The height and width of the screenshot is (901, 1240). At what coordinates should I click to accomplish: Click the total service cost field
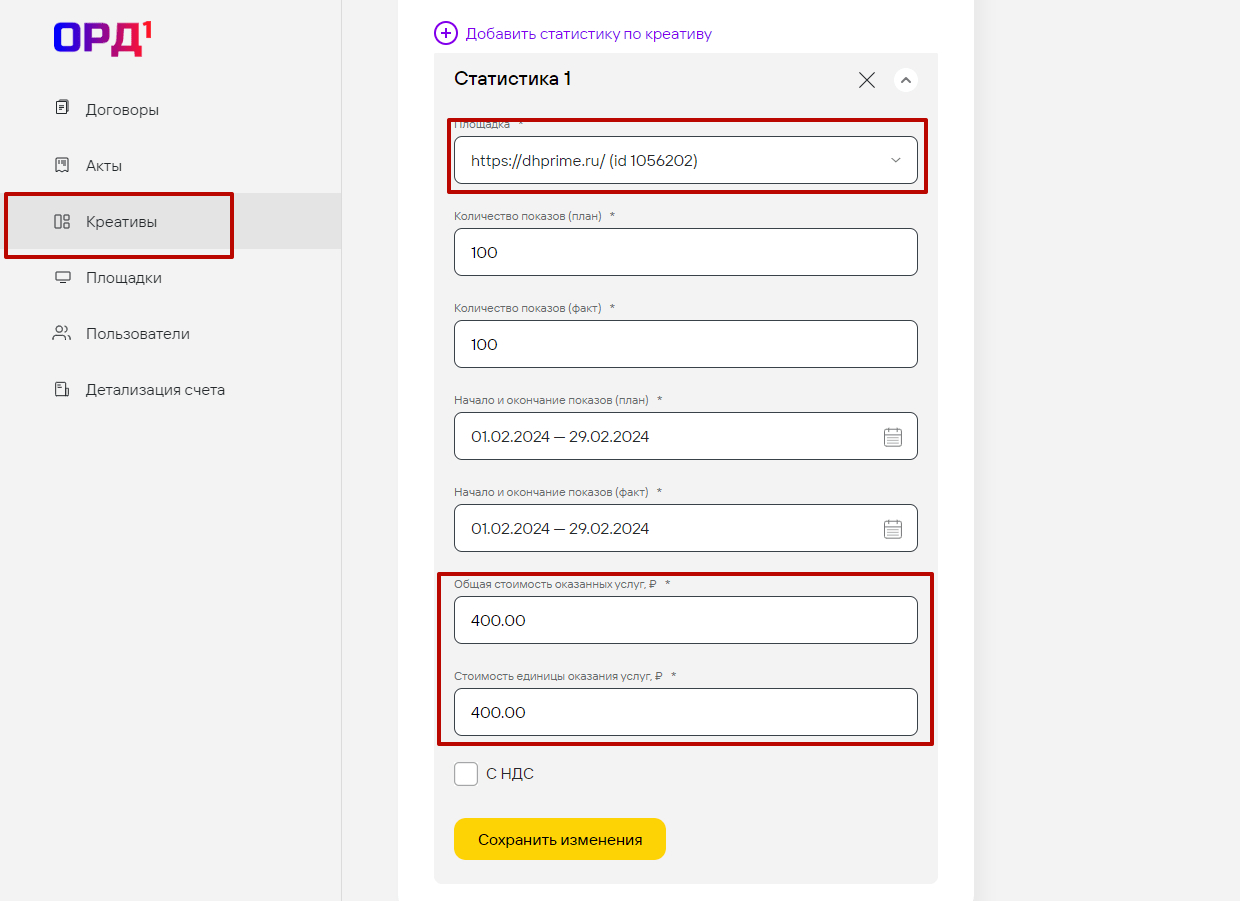pos(686,620)
